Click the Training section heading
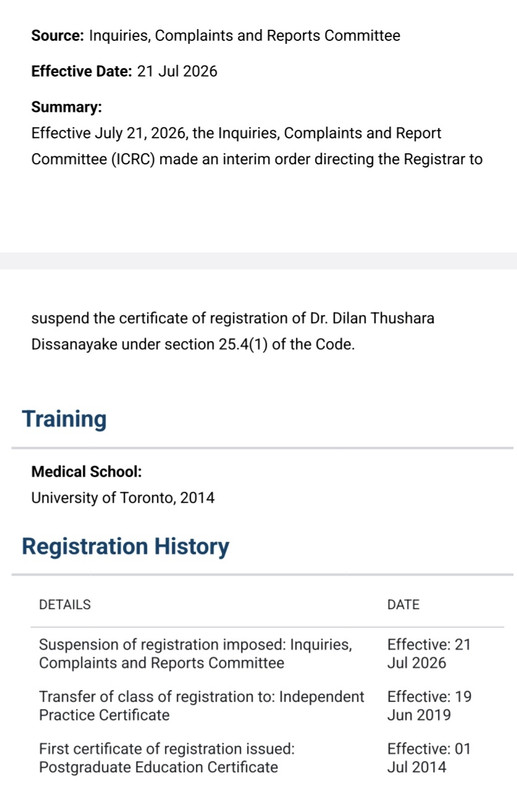 64,419
